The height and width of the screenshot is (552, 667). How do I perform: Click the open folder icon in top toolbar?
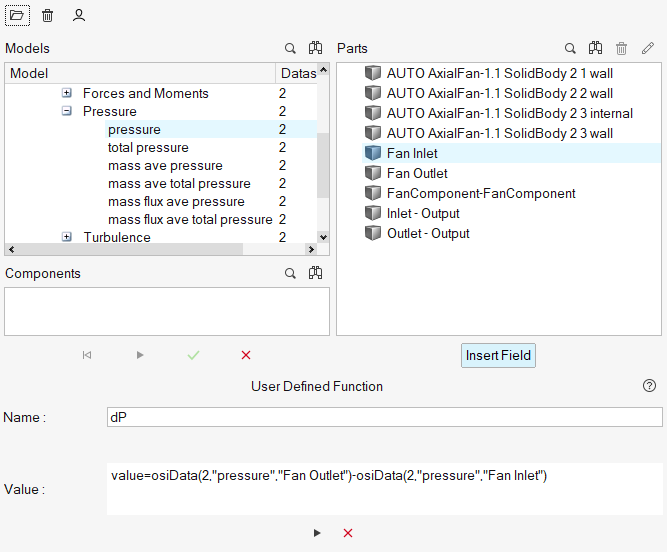pyautogui.click(x=18, y=15)
